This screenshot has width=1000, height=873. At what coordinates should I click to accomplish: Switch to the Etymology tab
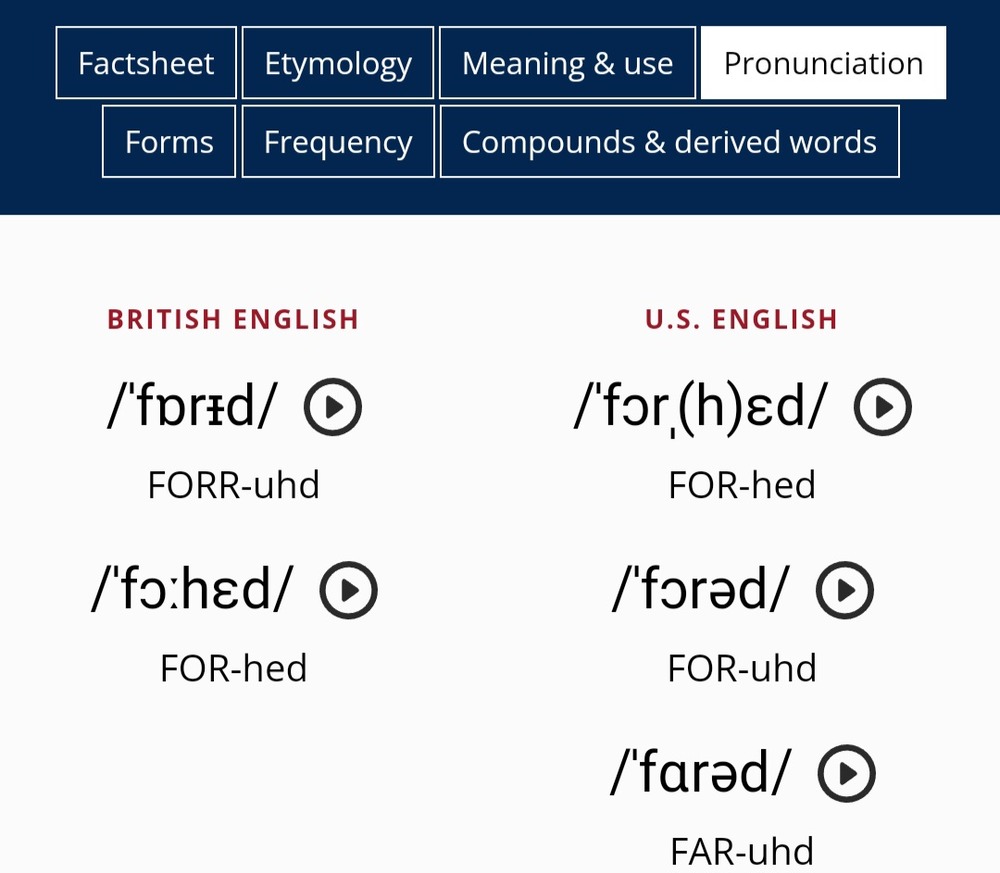pyautogui.click(x=338, y=63)
